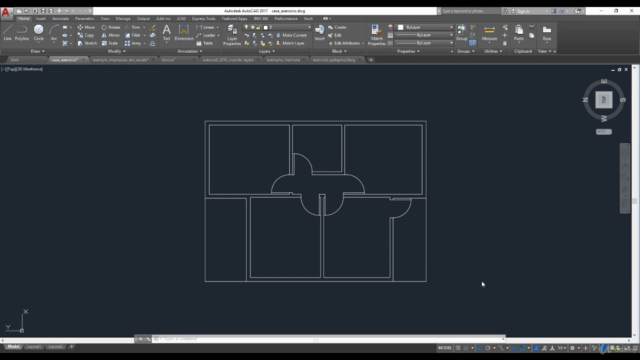Screen dimensions: 640x360
Task: Click the object color wheel swatch
Action: point(390,27)
